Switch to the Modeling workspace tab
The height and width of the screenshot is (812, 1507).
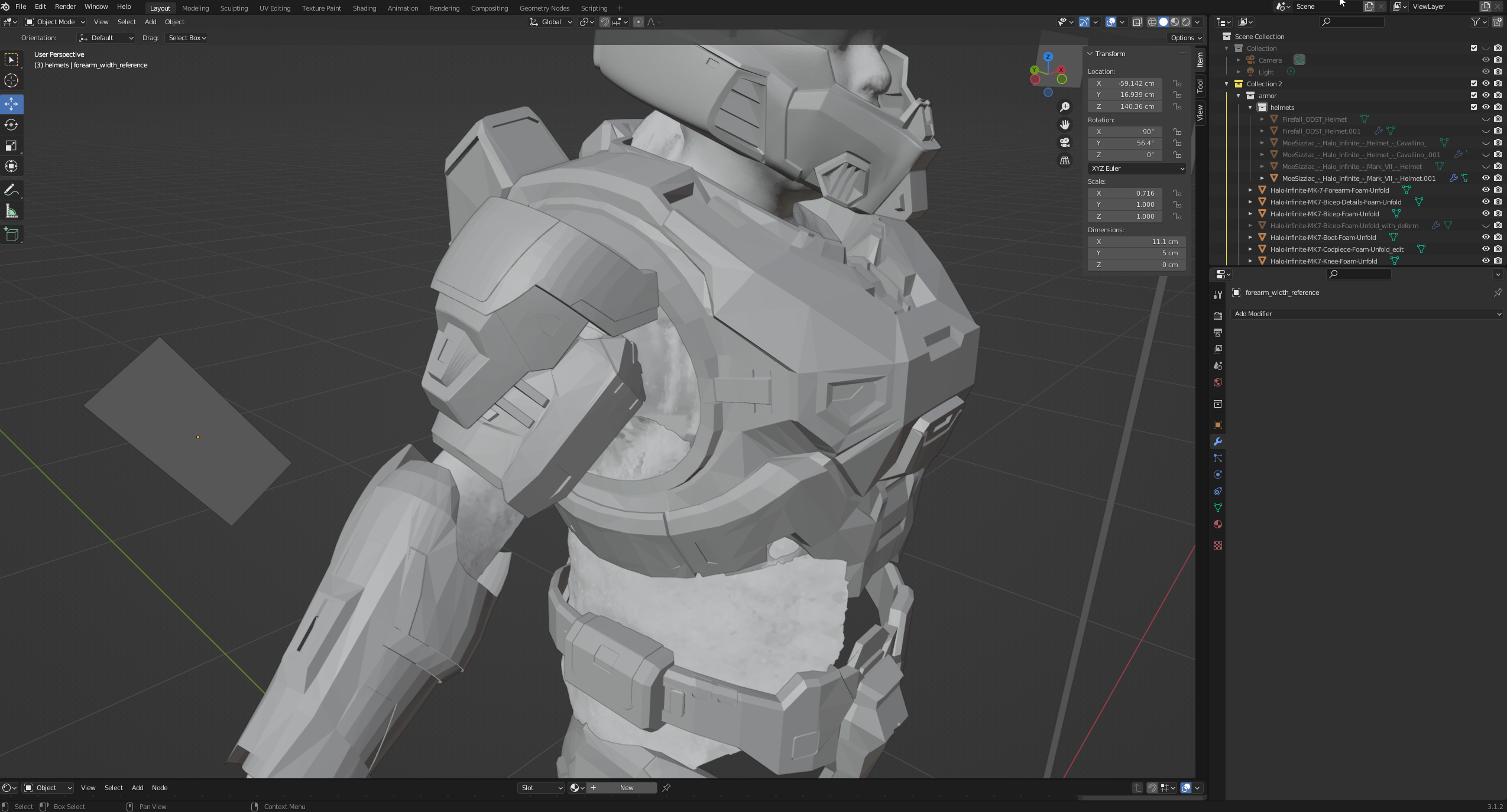click(x=195, y=8)
